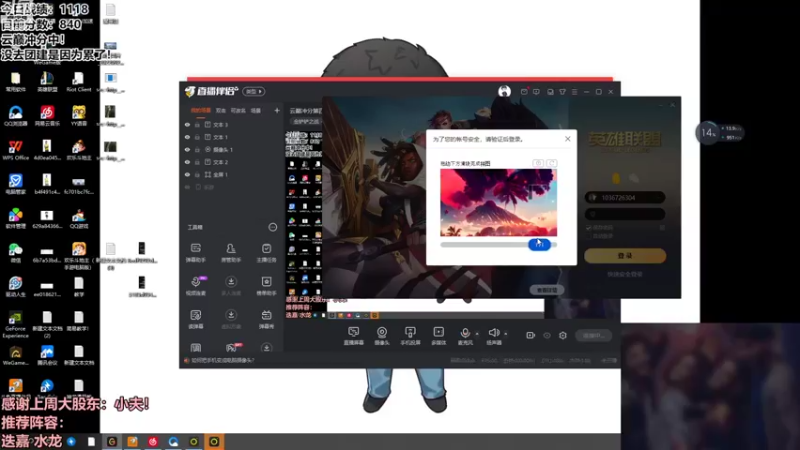Open the hamburger menu in the title bar
This screenshot has height=450, width=800.
(574, 92)
